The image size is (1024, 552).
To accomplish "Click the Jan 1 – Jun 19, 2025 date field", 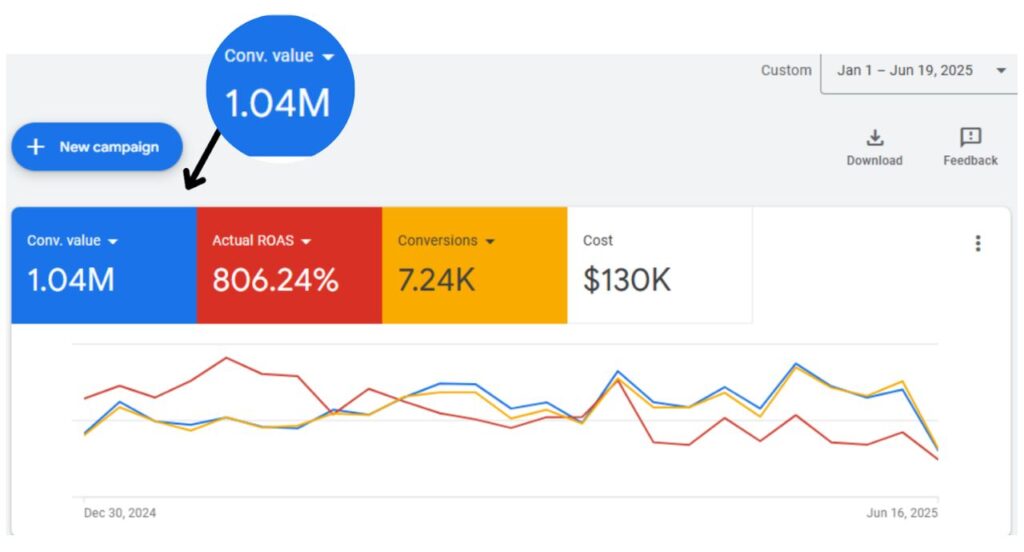I will tap(904, 70).
